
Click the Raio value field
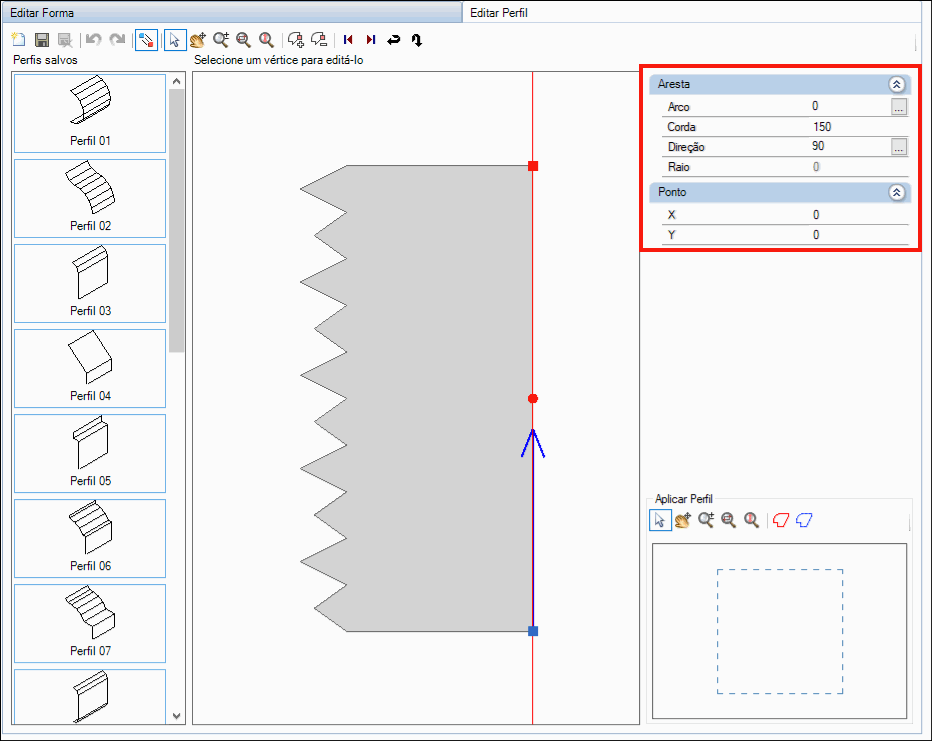click(859, 166)
